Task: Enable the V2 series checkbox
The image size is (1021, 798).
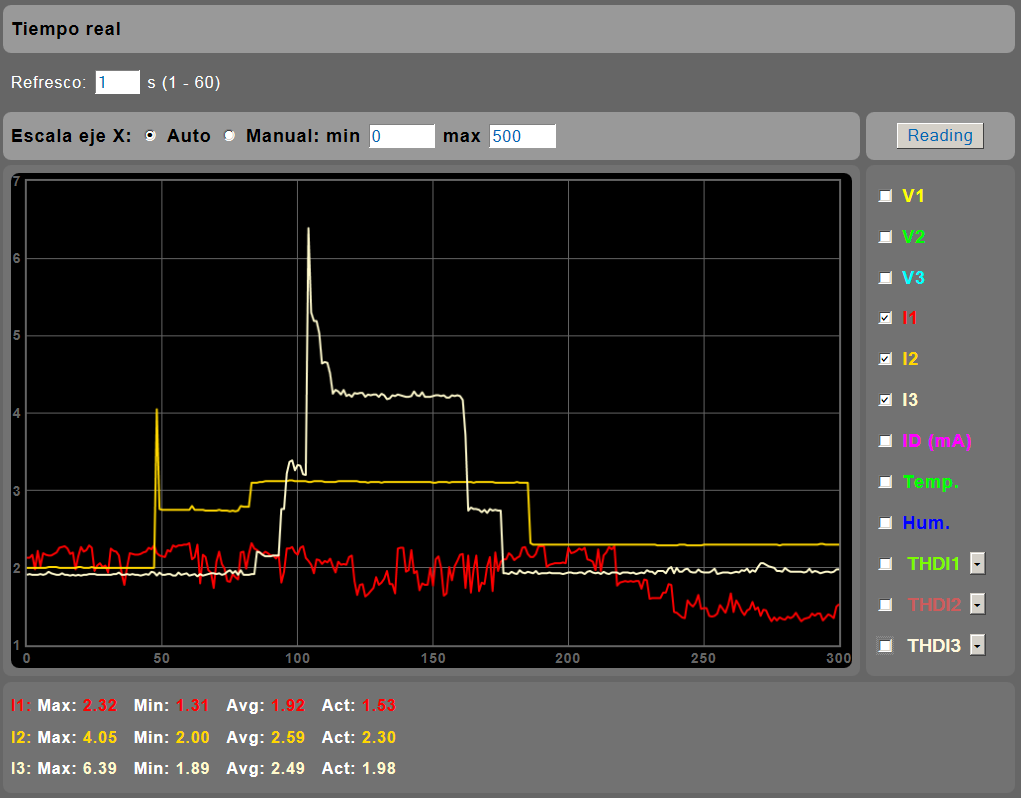Action: click(x=885, y=237)
